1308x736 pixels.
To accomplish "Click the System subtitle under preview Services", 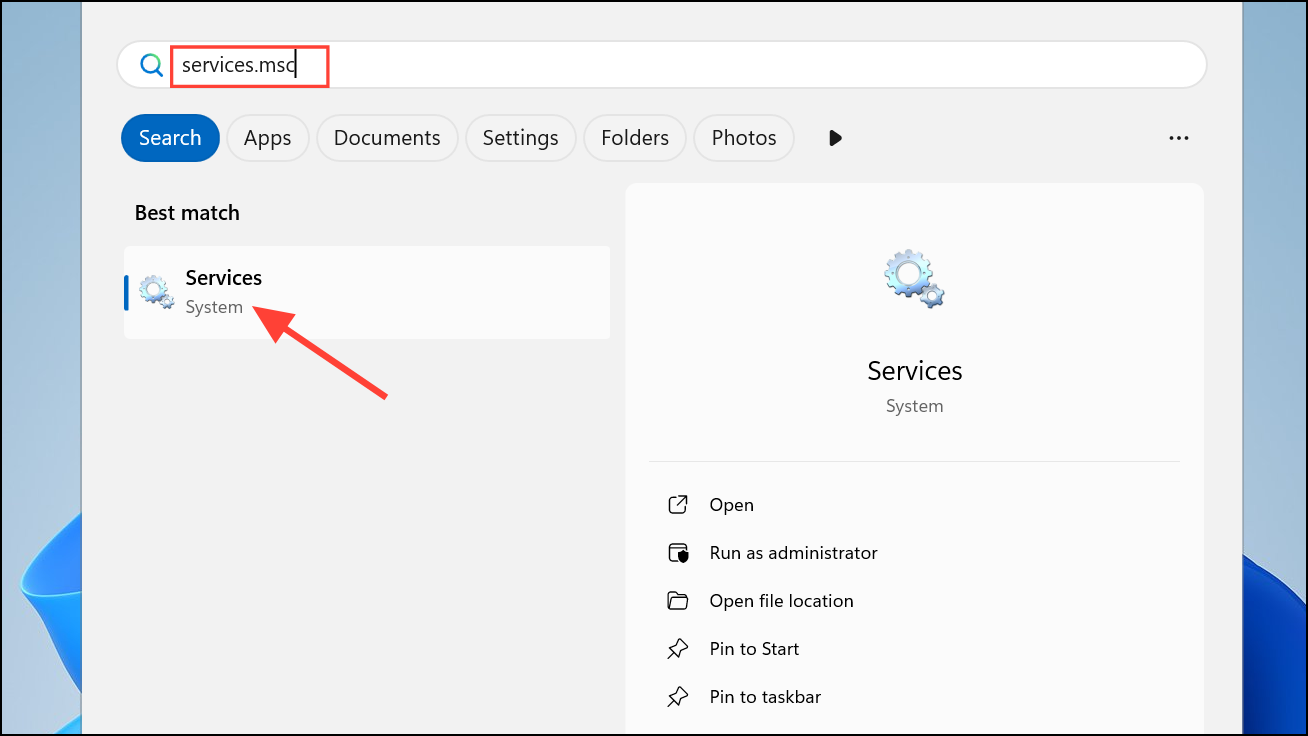I will click(x=914, y=406).
